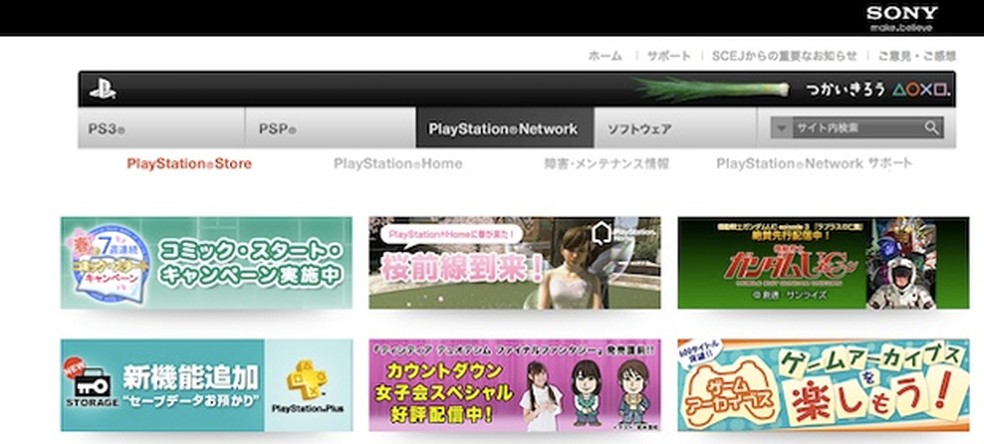Open PlayStation Network サポート submenu
Screen dimensions: 984x444
click(814, 164)
